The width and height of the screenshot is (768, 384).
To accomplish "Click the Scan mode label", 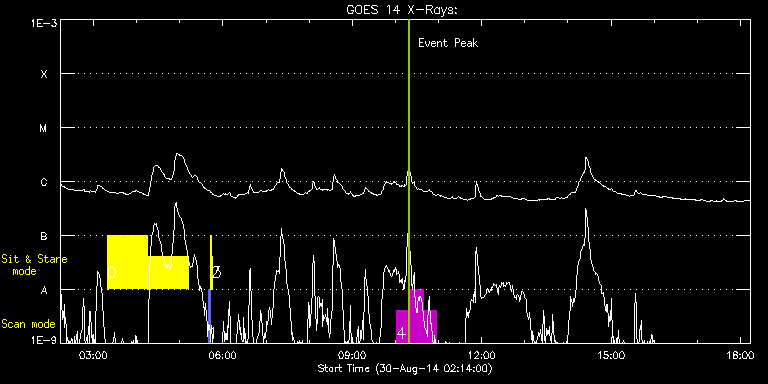I will pyautogui.click(x=28, y=324).
